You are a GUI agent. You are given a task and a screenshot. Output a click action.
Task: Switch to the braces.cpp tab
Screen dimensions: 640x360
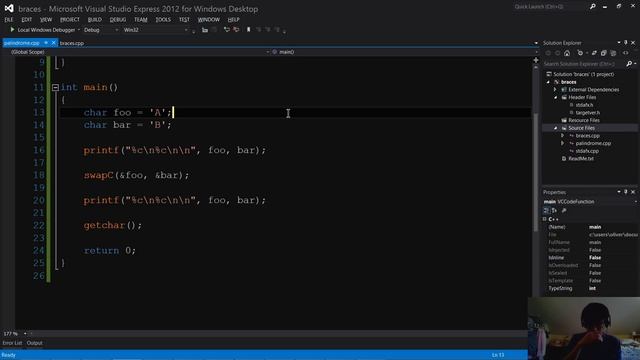click(x=72, y=43)
